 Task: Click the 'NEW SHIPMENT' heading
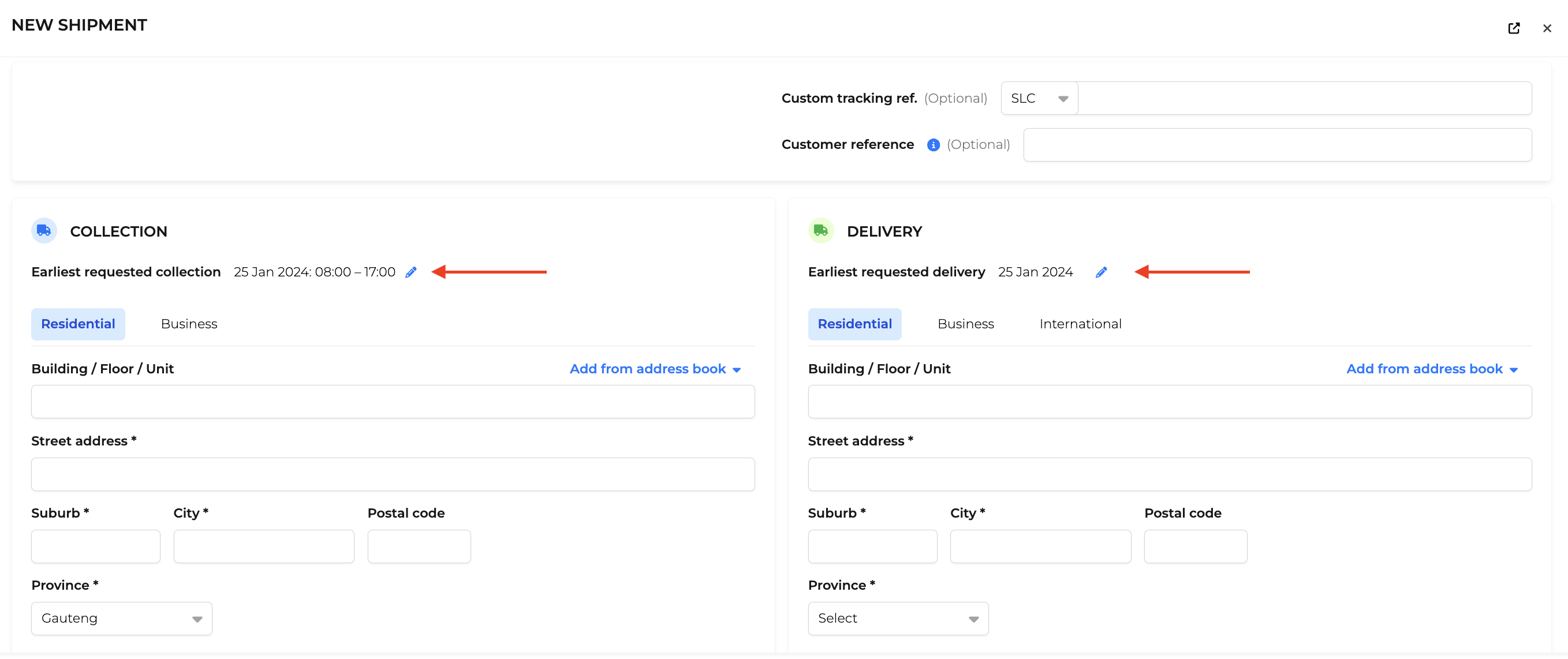tap(79, 25)
